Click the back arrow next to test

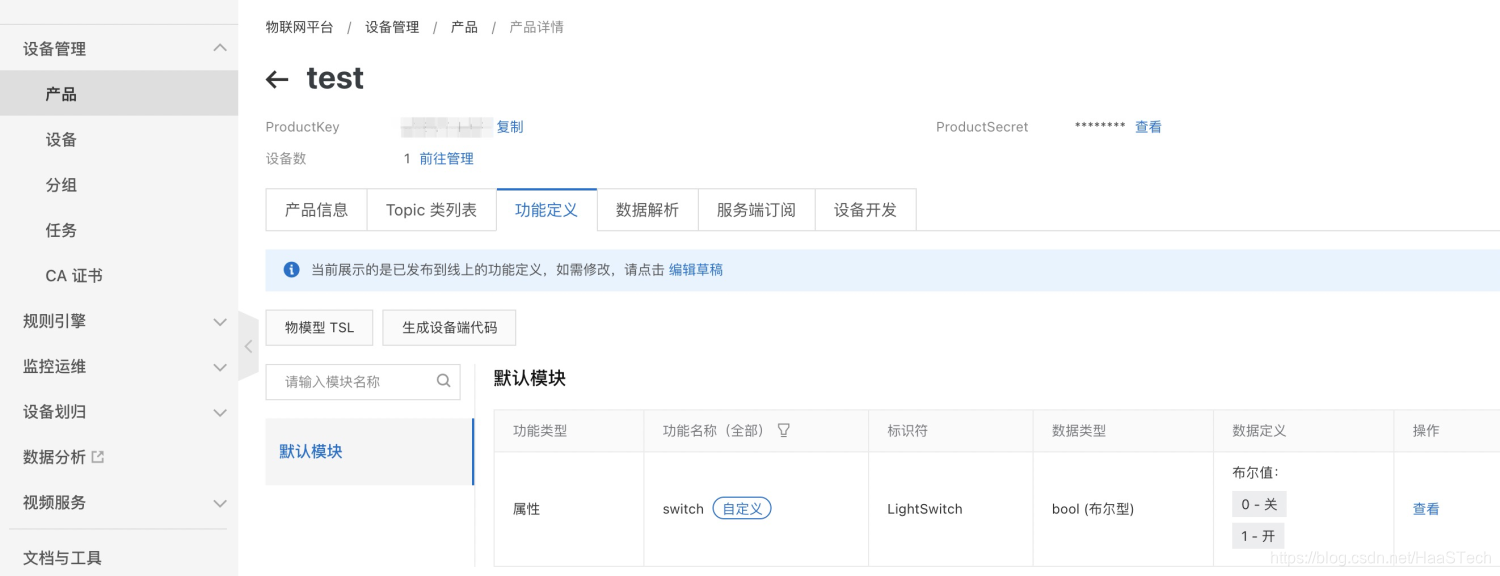click(x=277, y=80)
